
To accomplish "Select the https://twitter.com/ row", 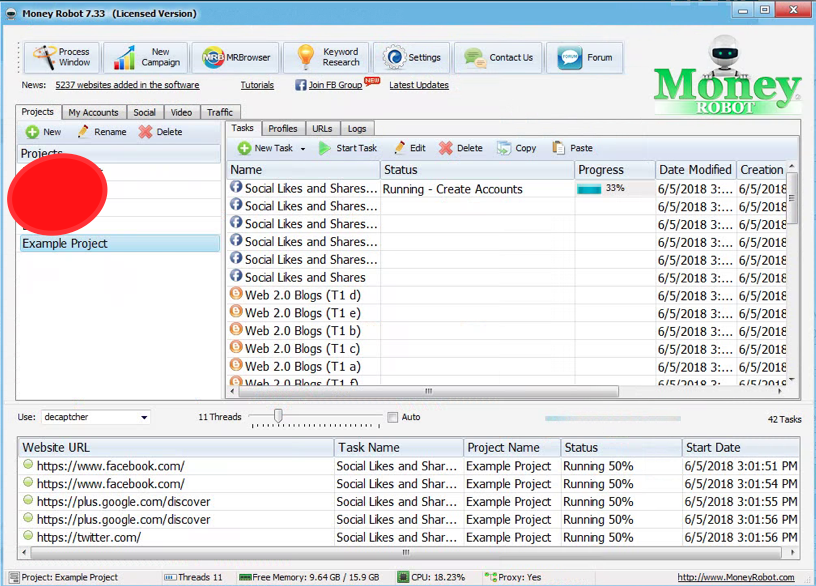I will pos(409,537).
